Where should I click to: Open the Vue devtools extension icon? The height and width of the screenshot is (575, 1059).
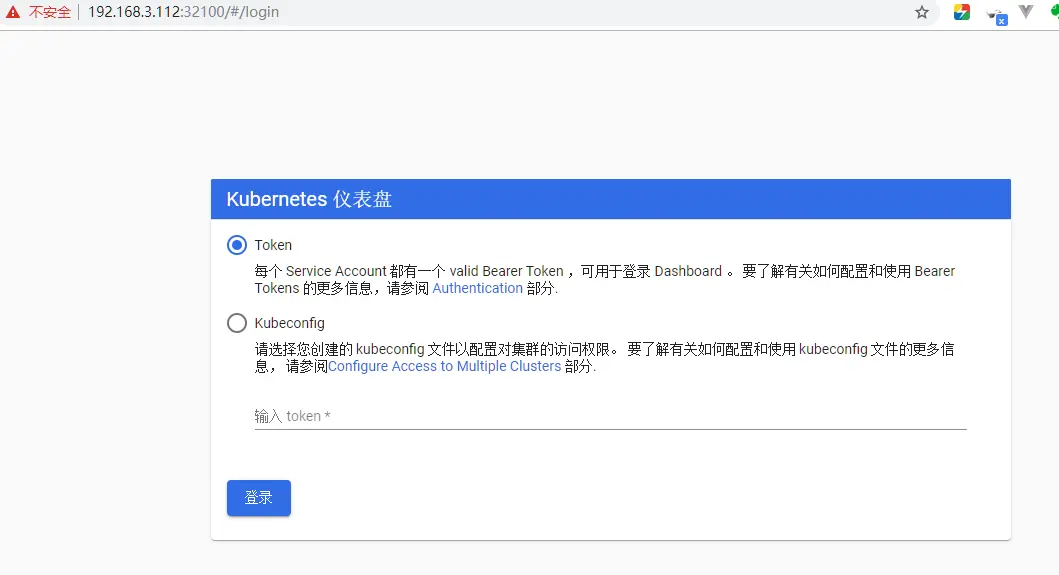pos(1026,11)
